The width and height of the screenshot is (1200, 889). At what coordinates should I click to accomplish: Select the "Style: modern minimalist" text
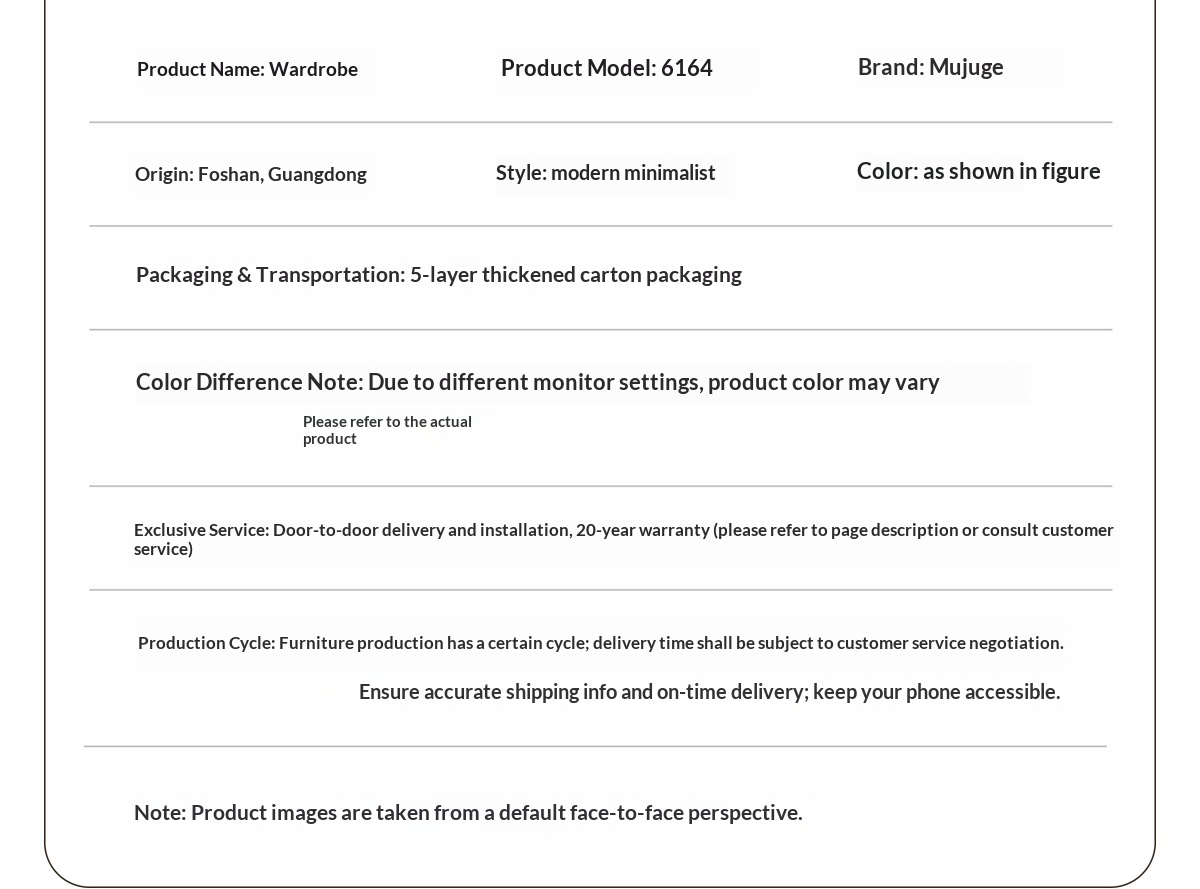point(606,173)
